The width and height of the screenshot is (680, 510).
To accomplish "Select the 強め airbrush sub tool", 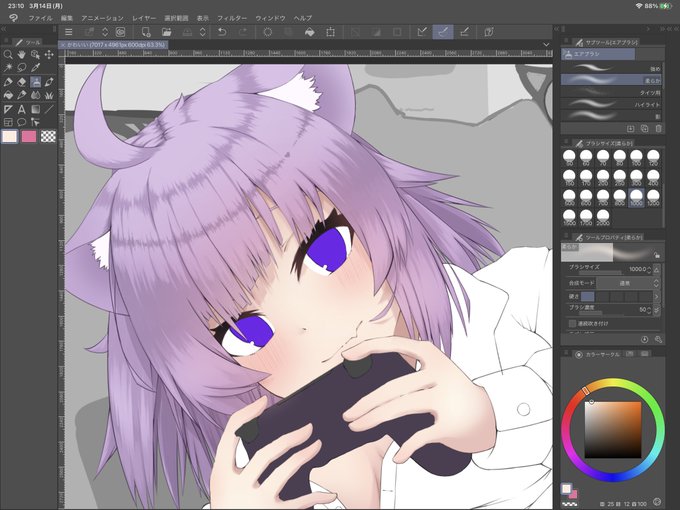I will tap(611, 68).
